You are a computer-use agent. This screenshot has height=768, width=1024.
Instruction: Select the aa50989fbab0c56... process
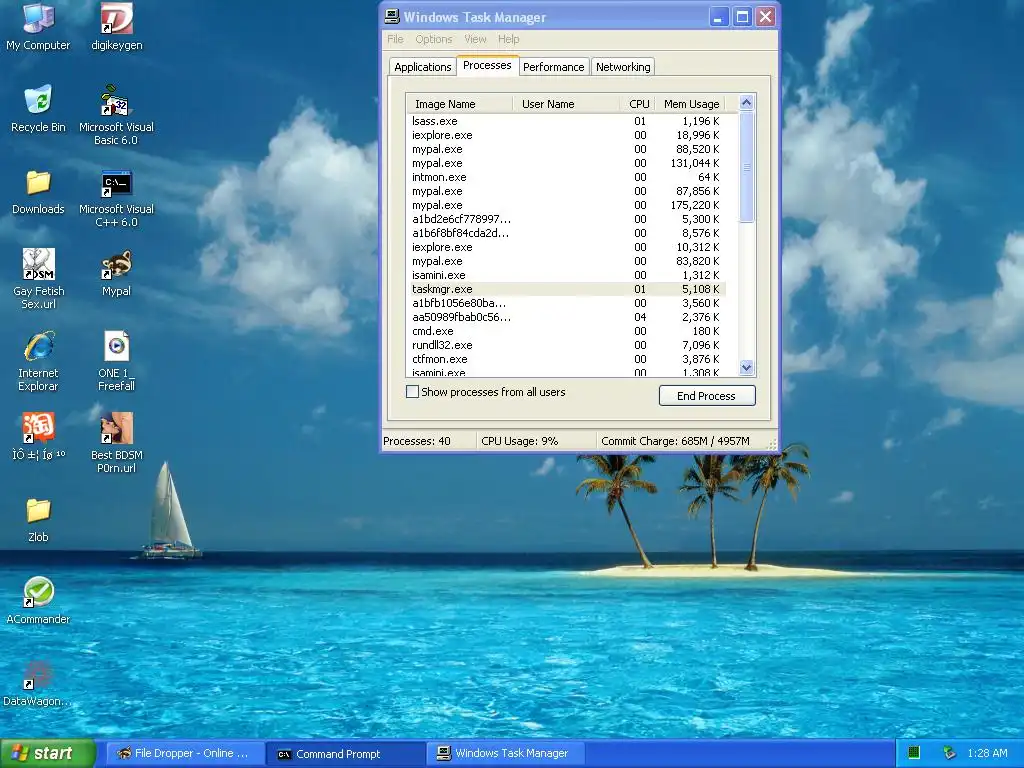(566, 317)
